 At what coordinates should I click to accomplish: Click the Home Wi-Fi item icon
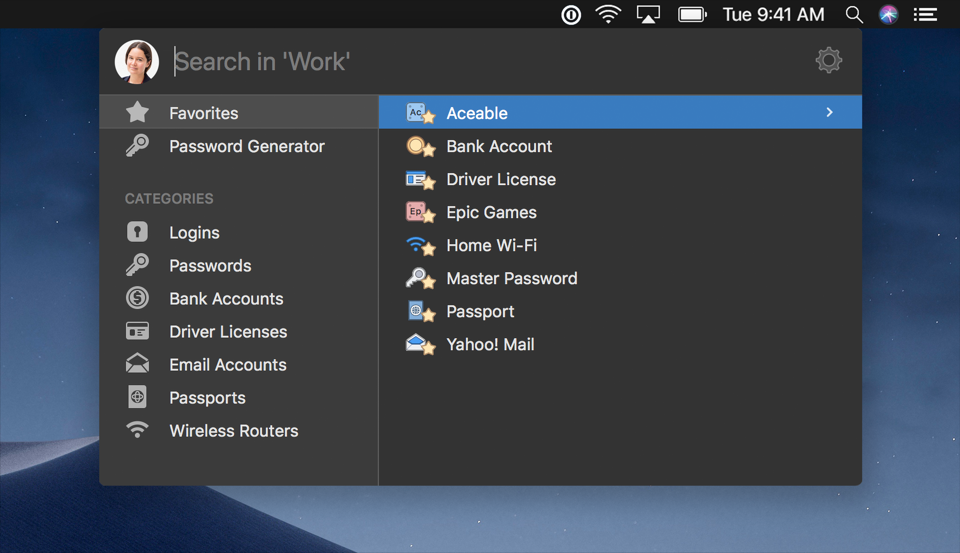(x=420, y=246)
